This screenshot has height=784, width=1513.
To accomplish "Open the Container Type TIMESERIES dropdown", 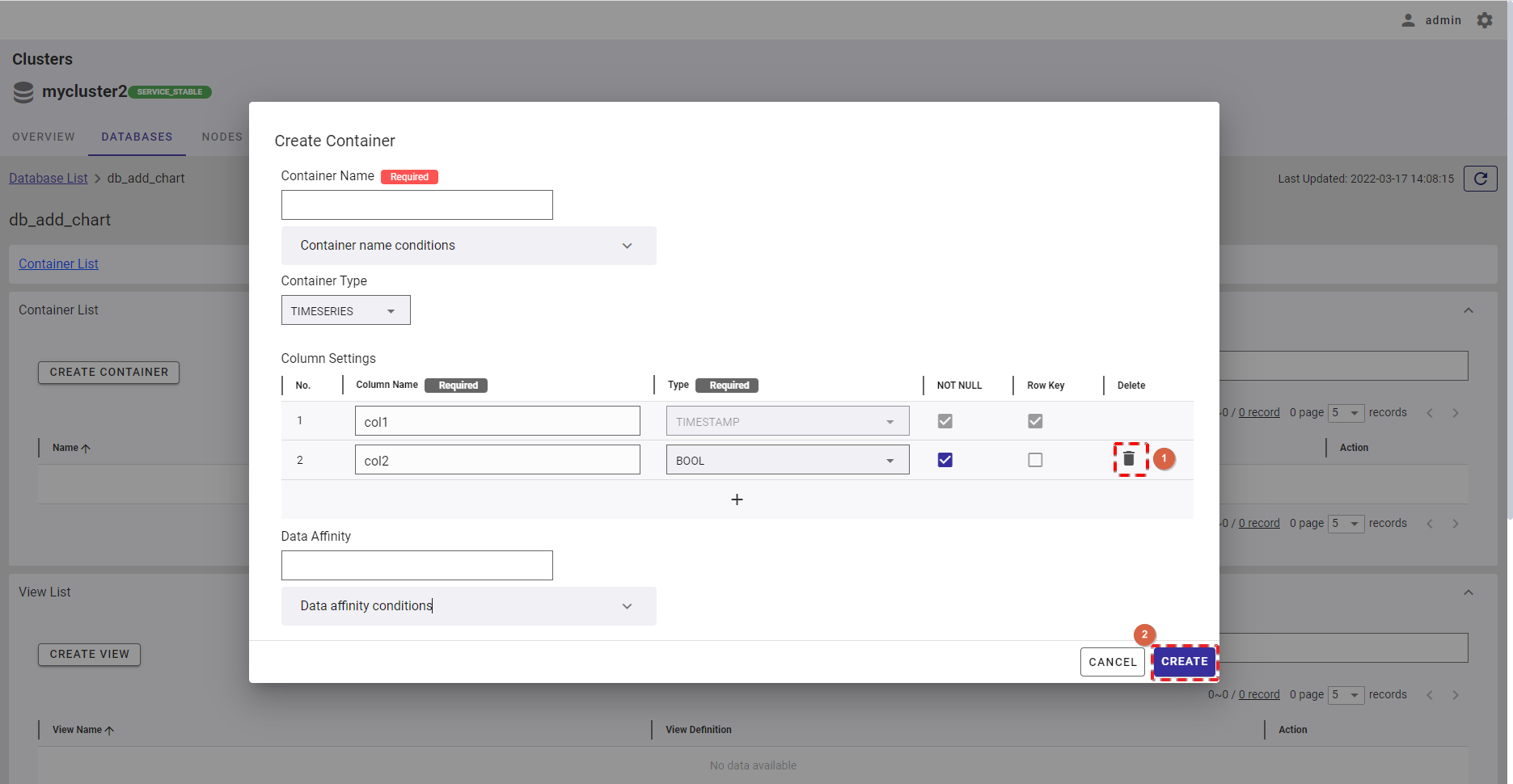I will [x=345, y=310].
